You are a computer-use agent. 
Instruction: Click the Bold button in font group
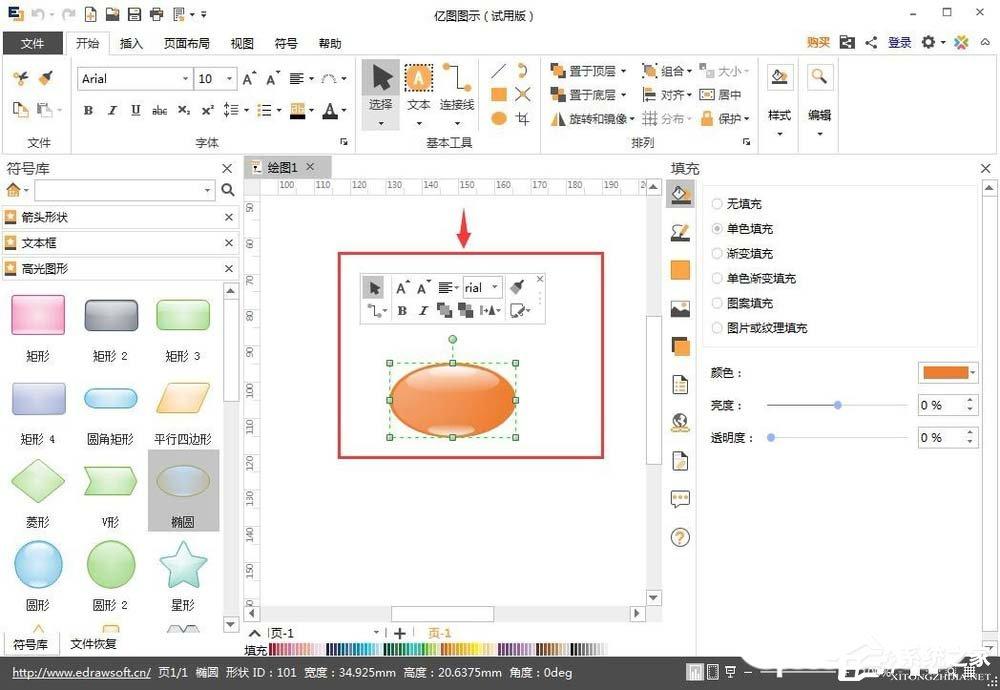click(88, 110)
